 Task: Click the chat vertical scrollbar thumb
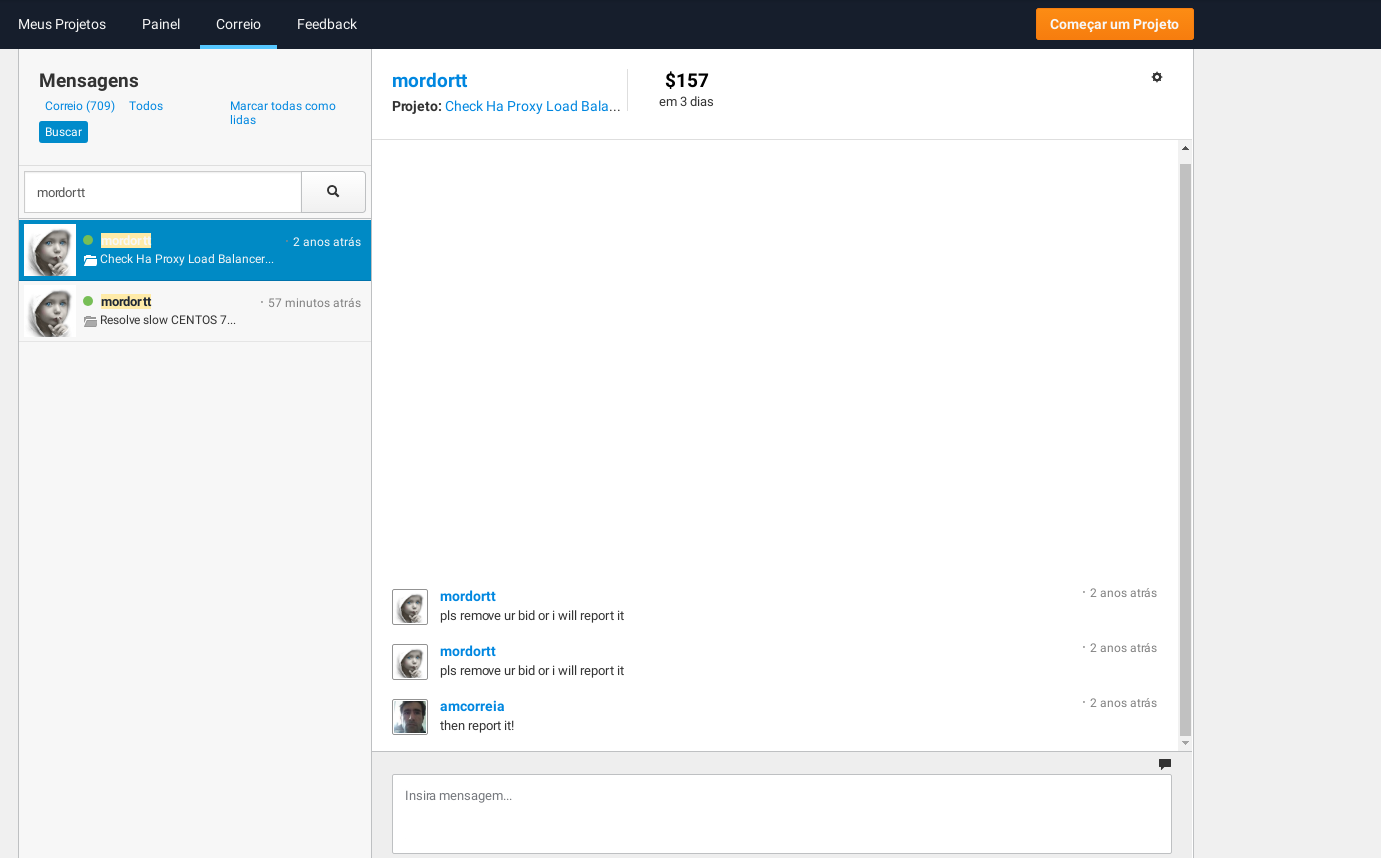(1186, 450)
